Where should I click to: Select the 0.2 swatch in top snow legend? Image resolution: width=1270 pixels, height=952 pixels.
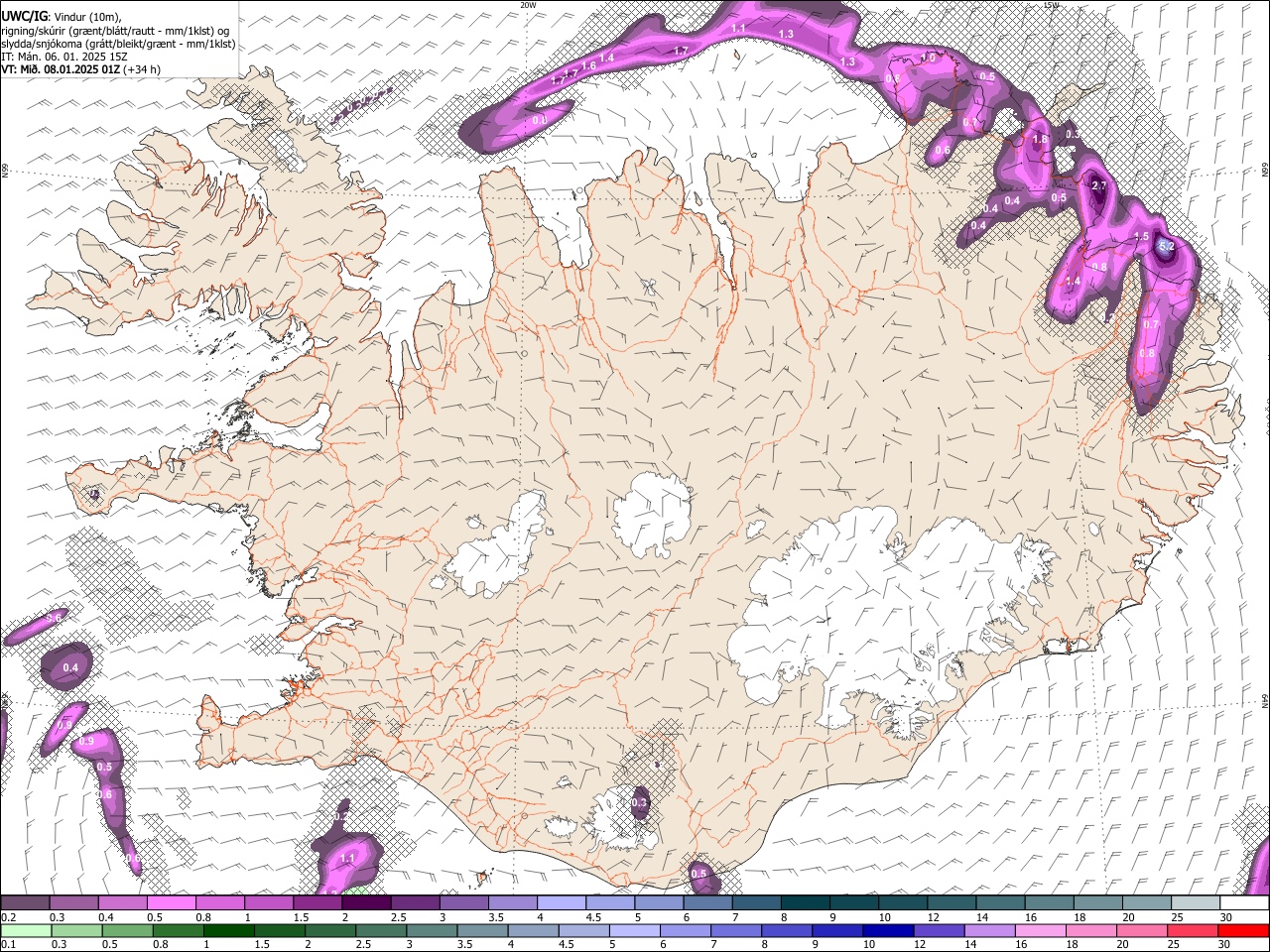click(25, 902)
